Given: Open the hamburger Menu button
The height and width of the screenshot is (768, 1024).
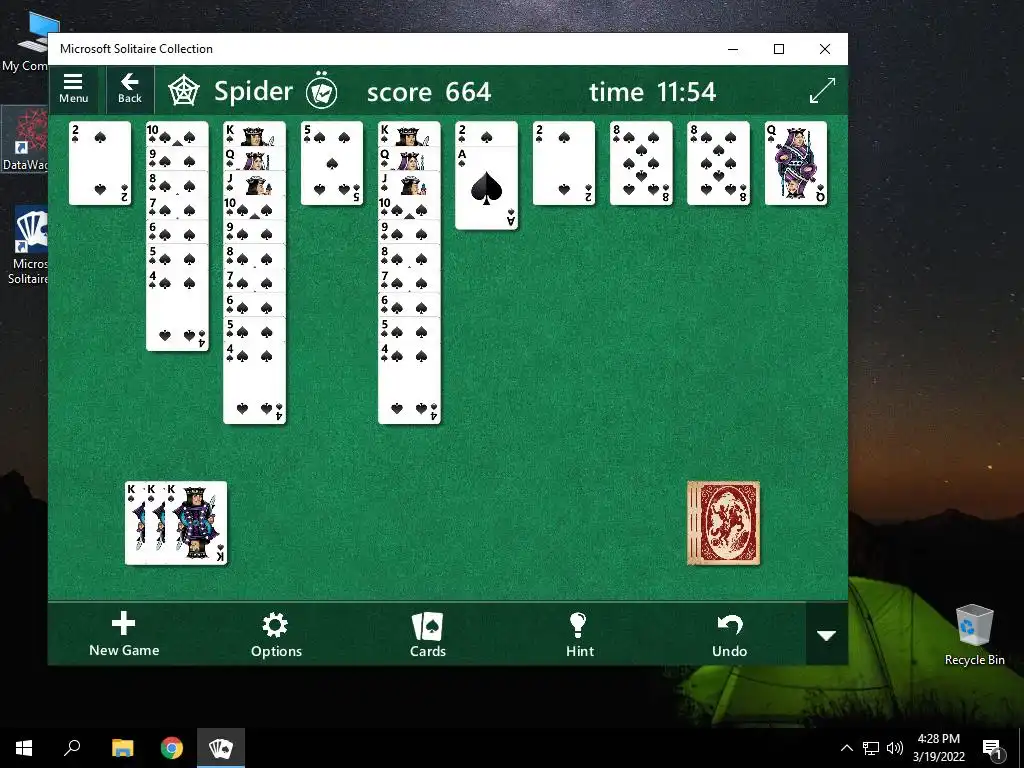Looking at the screenshot, I should 73,89.
